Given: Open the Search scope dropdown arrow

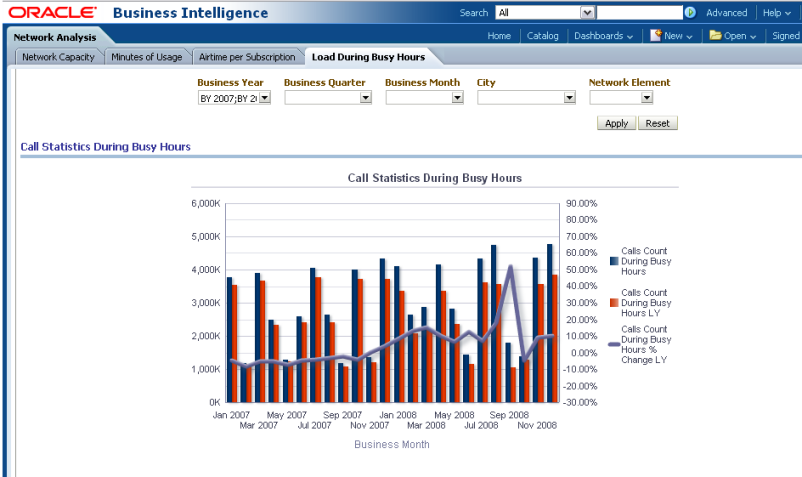Looking at the screenshot, I should click(x=588, y=13).
